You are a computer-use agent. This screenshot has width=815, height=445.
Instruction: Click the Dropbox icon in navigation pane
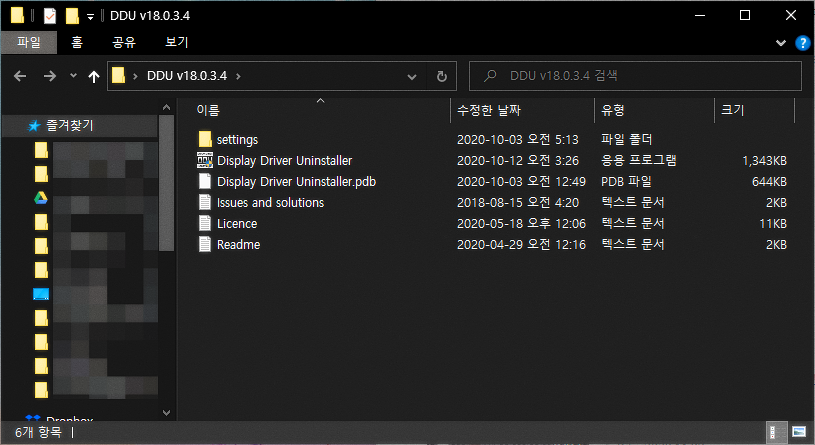[x=33, y=417]
